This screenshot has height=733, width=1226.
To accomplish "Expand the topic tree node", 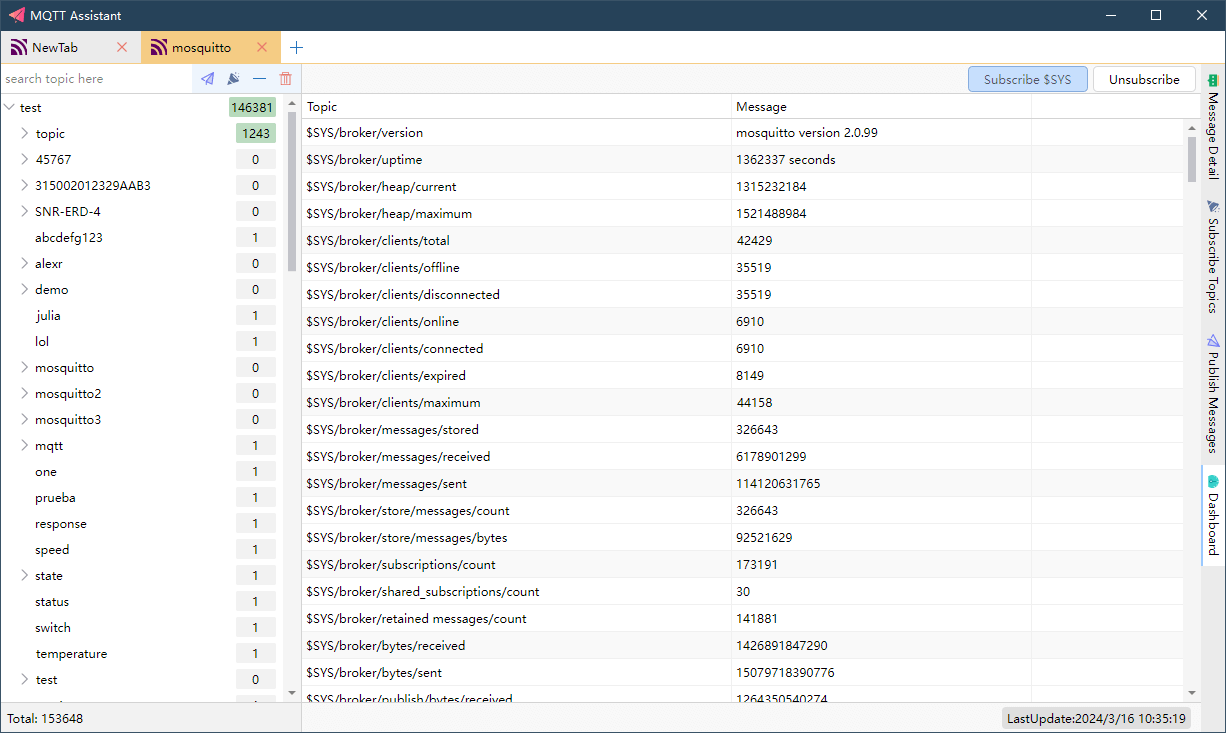I will pyautogui.click(x=25, y=133).
